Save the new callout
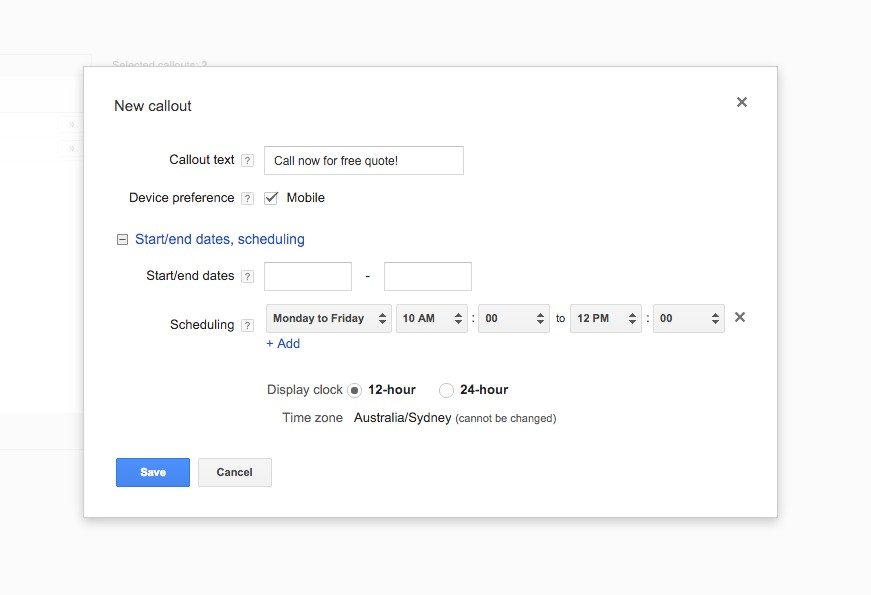This screenshot has height=595, width=871. pyautogui.click(x=152, y=472)
